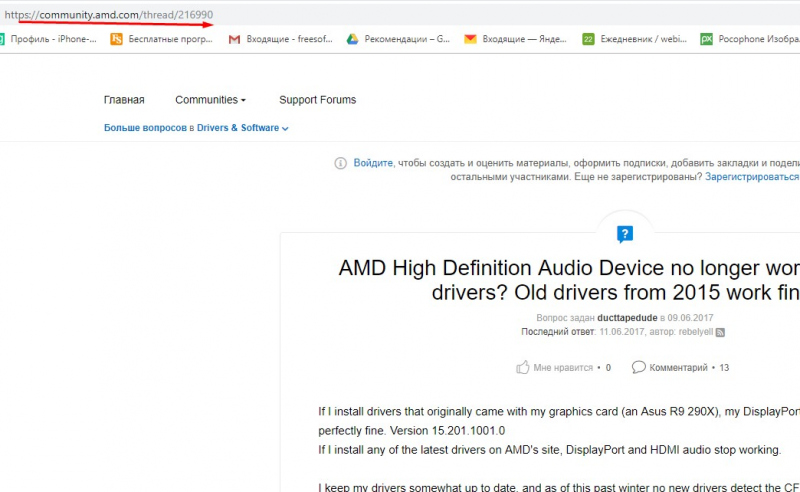Click the Войдите login link
Image resolution: width=800 pixels, height=492 pixels.
373,163
